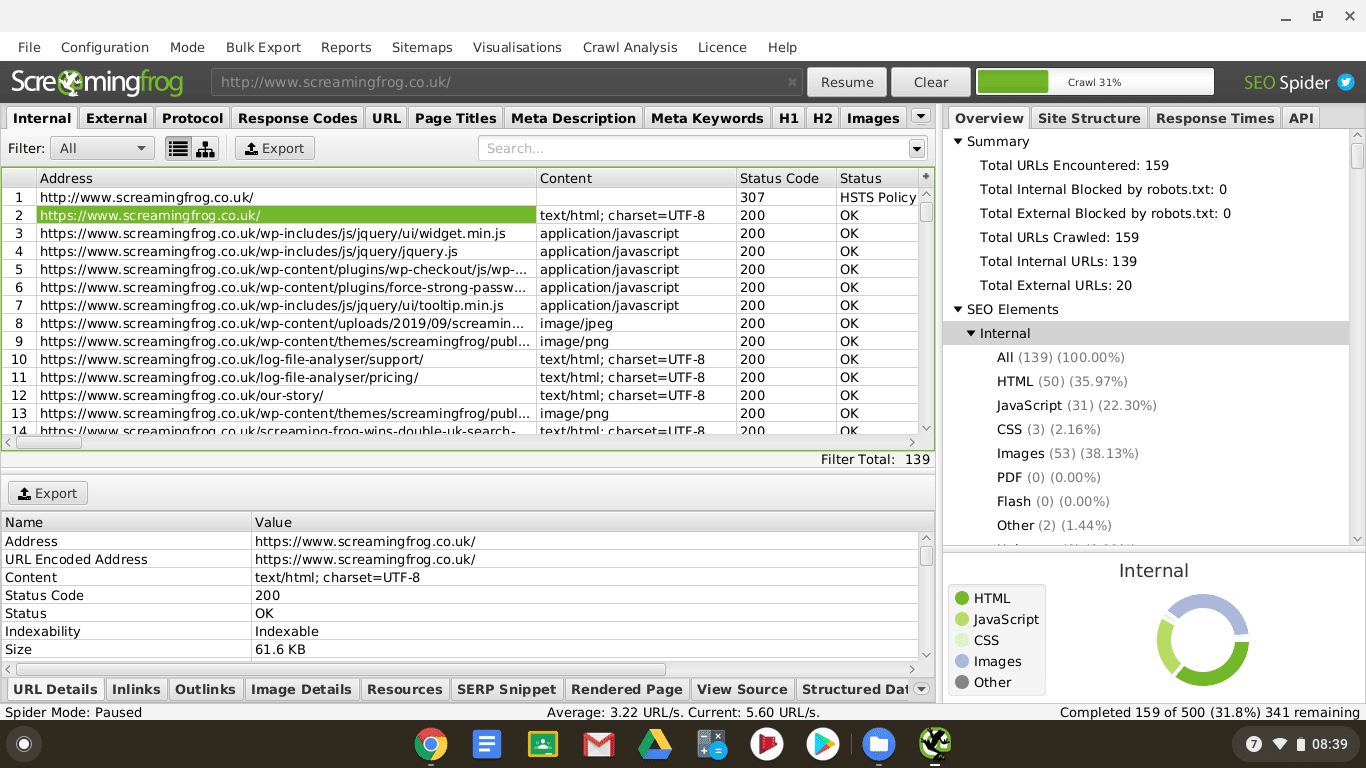Click the Images legend swatch
The width and height of the screenshot is (1366, 768).
[962, 661]
